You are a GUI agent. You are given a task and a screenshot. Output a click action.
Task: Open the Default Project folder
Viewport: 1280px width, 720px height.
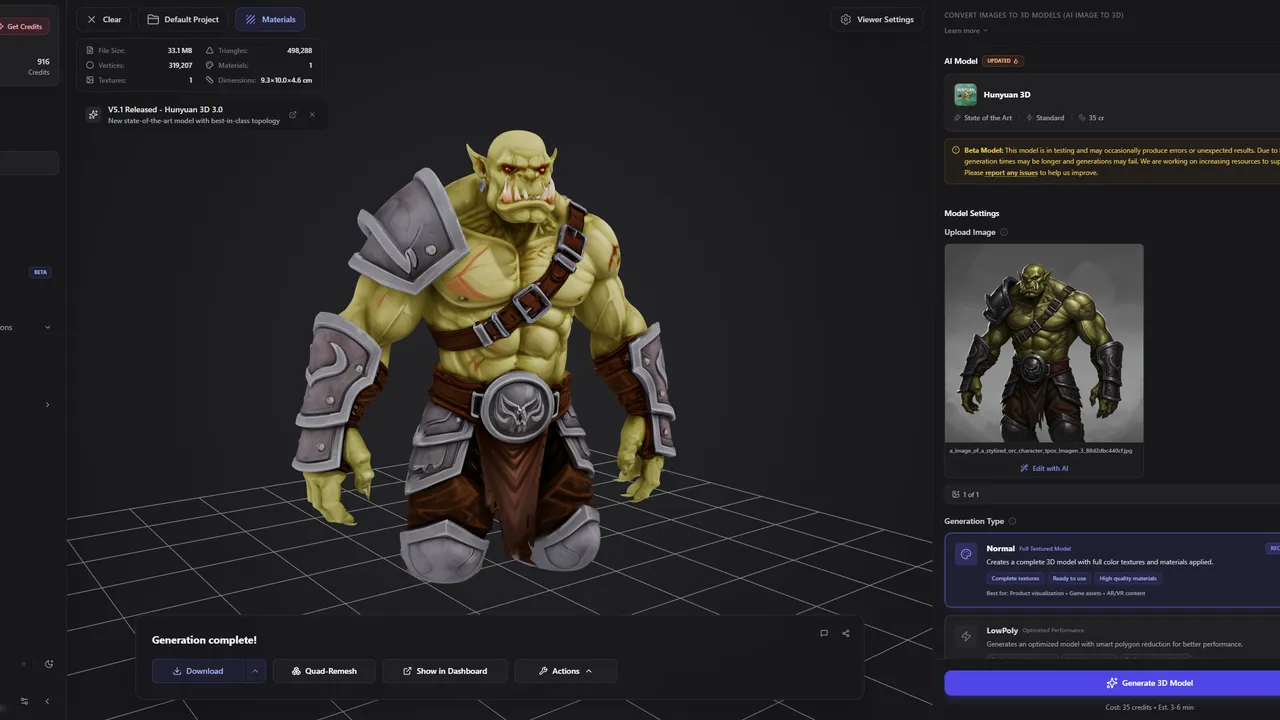click(x=183, y=19)
